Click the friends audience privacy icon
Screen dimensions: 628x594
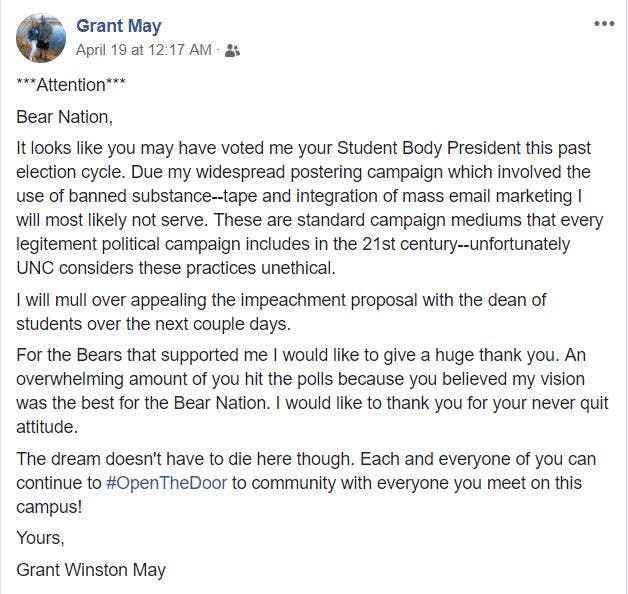coord(233,50)
